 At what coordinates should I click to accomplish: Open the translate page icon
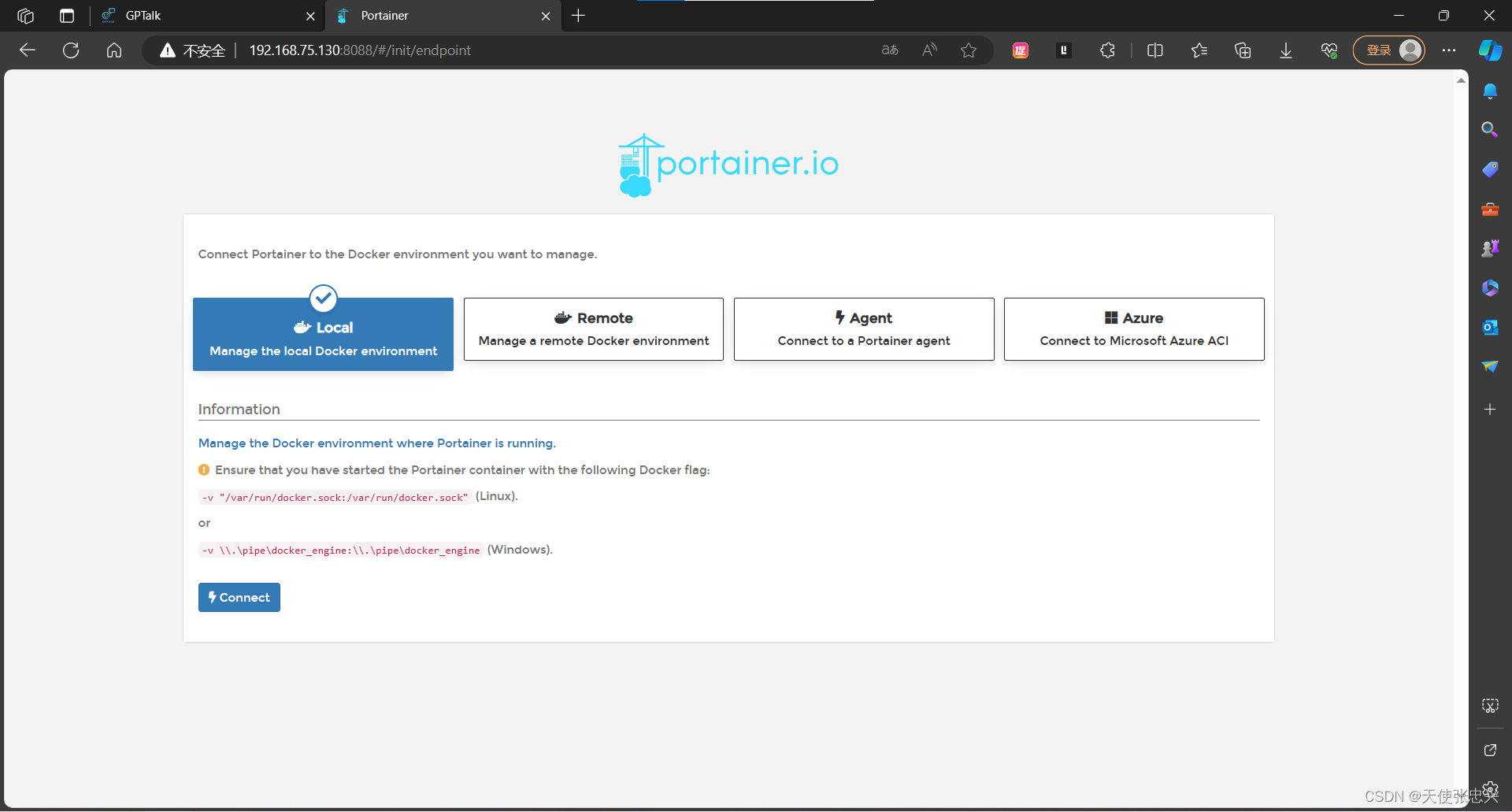point(890,50)
